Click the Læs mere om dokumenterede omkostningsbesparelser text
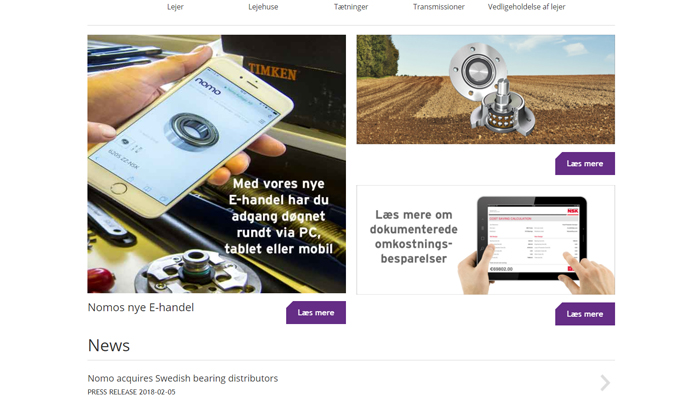The height and width of the screenshot is (403, 692). 414,237
